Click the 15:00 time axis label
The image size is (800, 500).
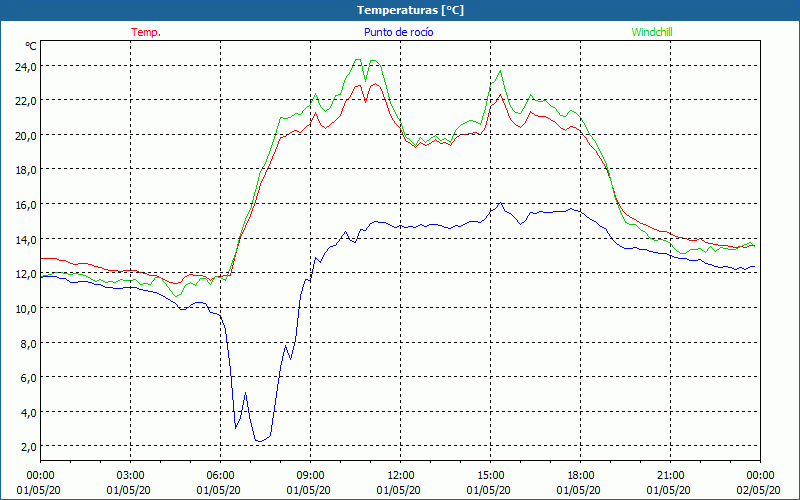pyautogui.click(x=490, y=476)
